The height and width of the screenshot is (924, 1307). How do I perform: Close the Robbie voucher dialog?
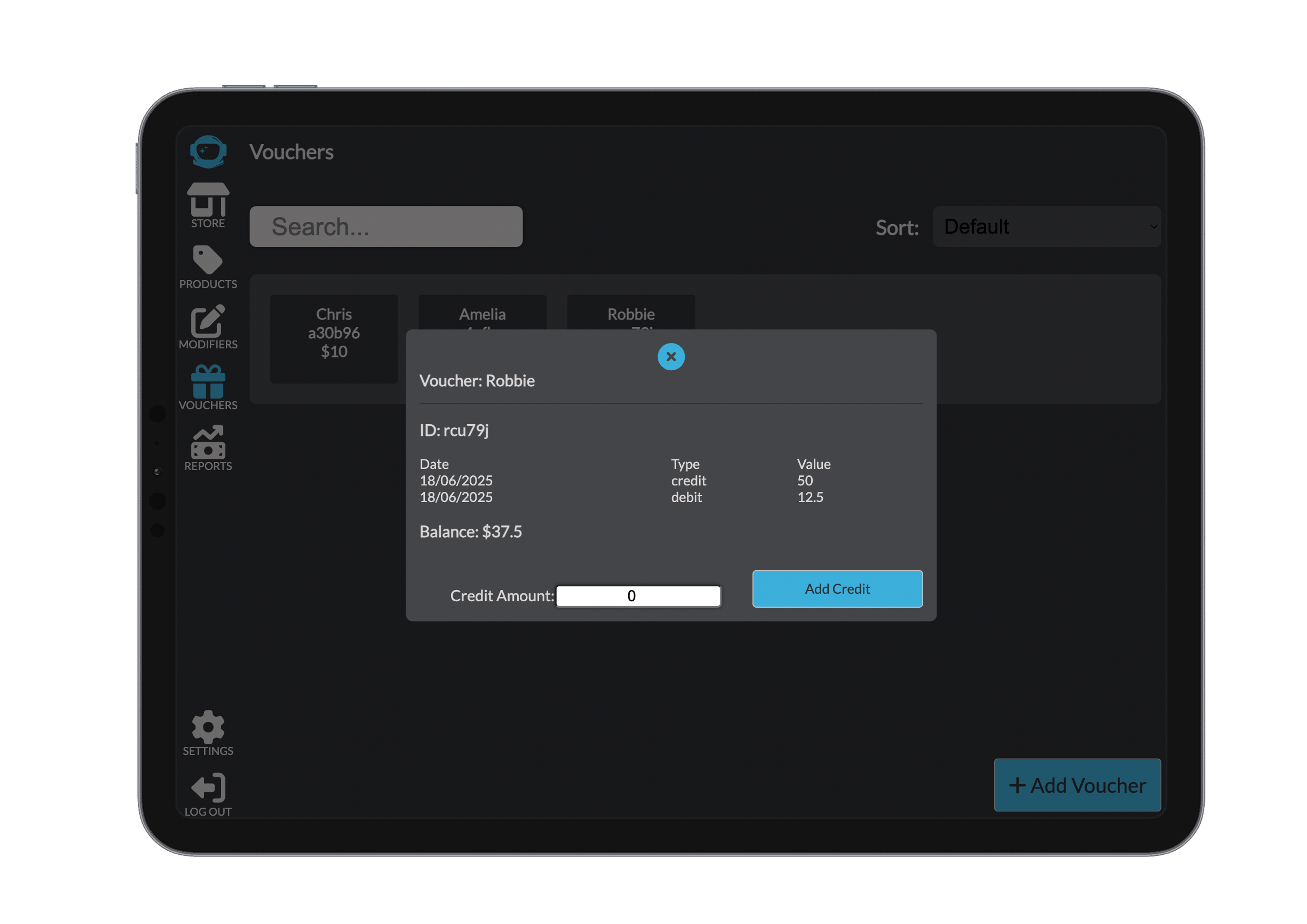point(671,357)
